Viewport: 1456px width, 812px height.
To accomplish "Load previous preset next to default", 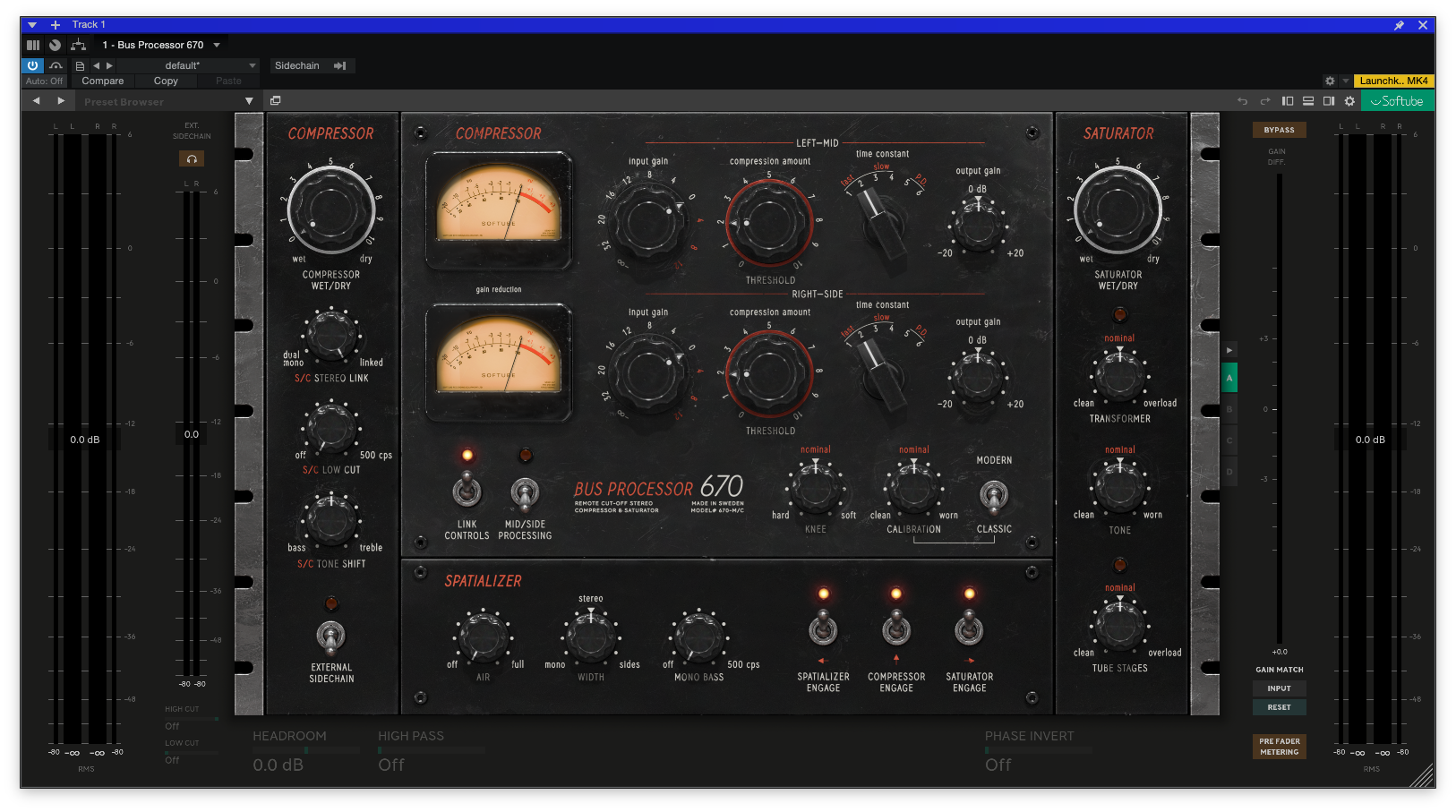I will tap(97, 65).
